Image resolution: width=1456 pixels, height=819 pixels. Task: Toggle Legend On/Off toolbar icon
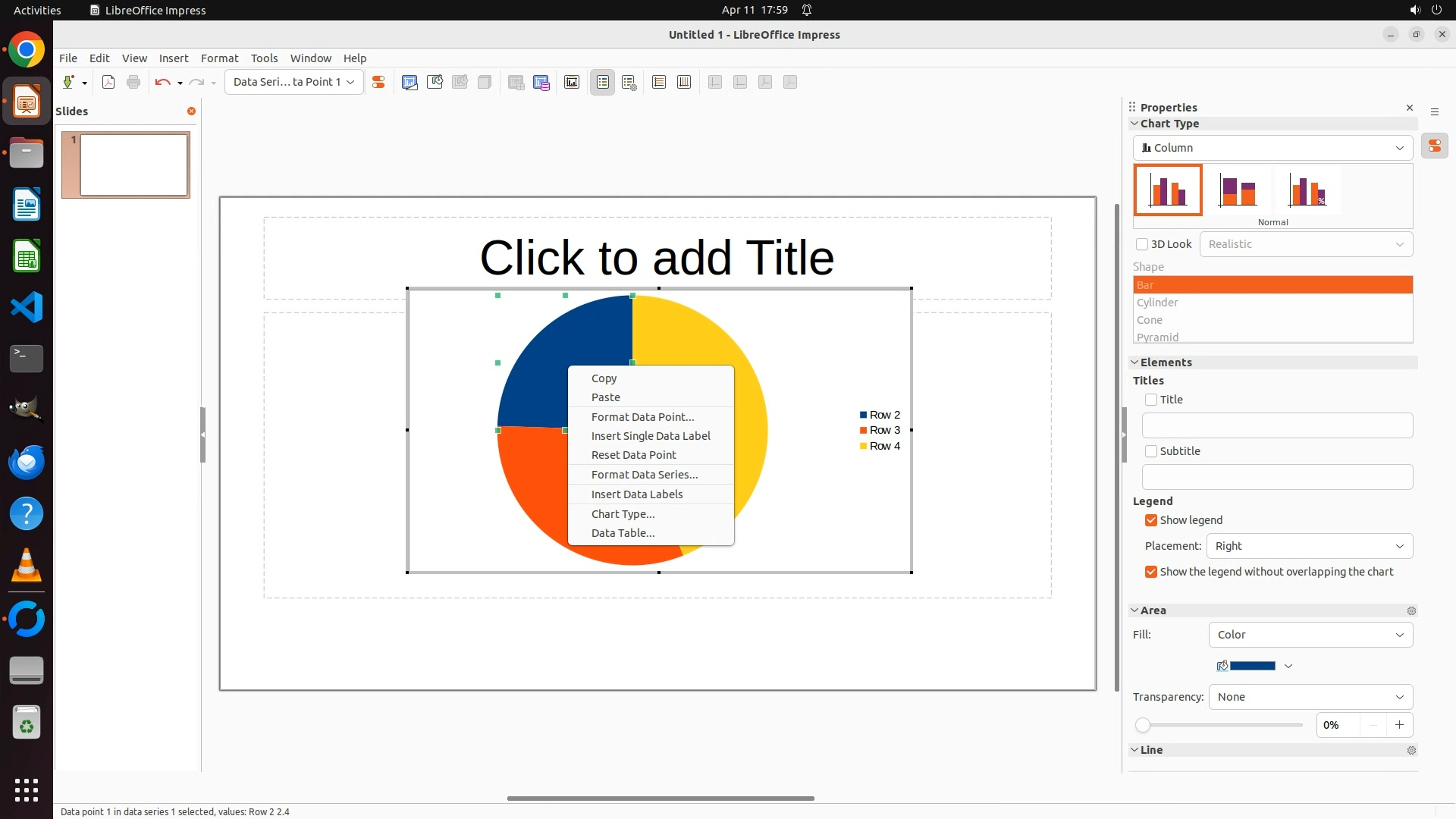coord(603,82)
